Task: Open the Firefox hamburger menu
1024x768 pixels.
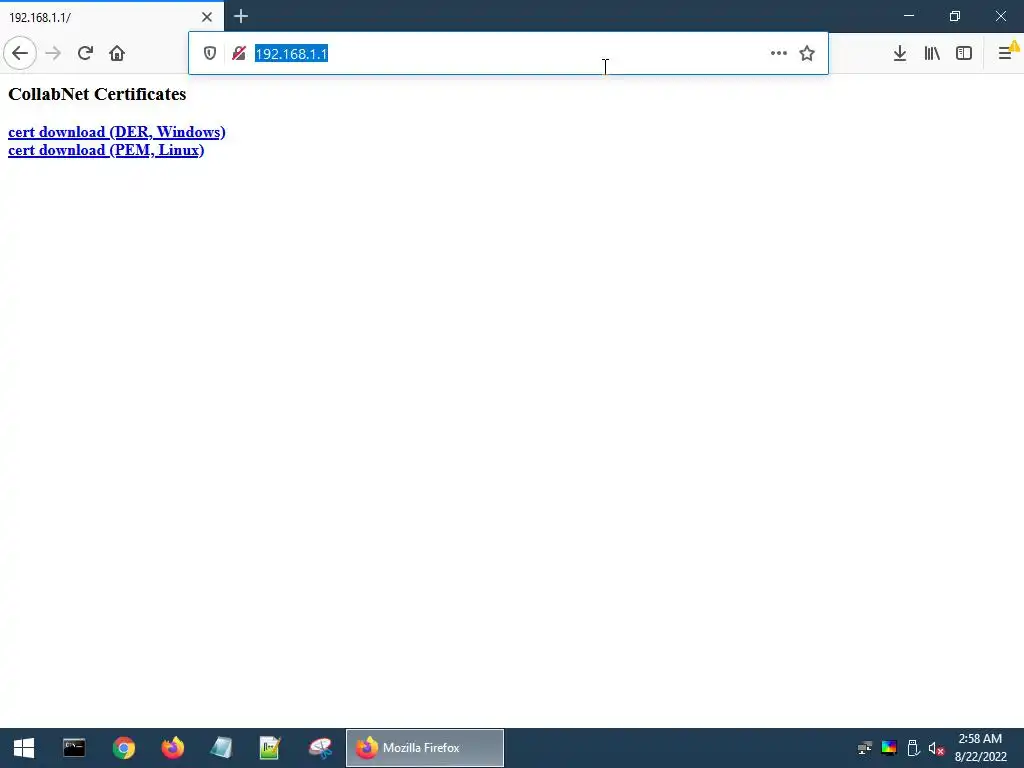Action: coord(1006,54)
